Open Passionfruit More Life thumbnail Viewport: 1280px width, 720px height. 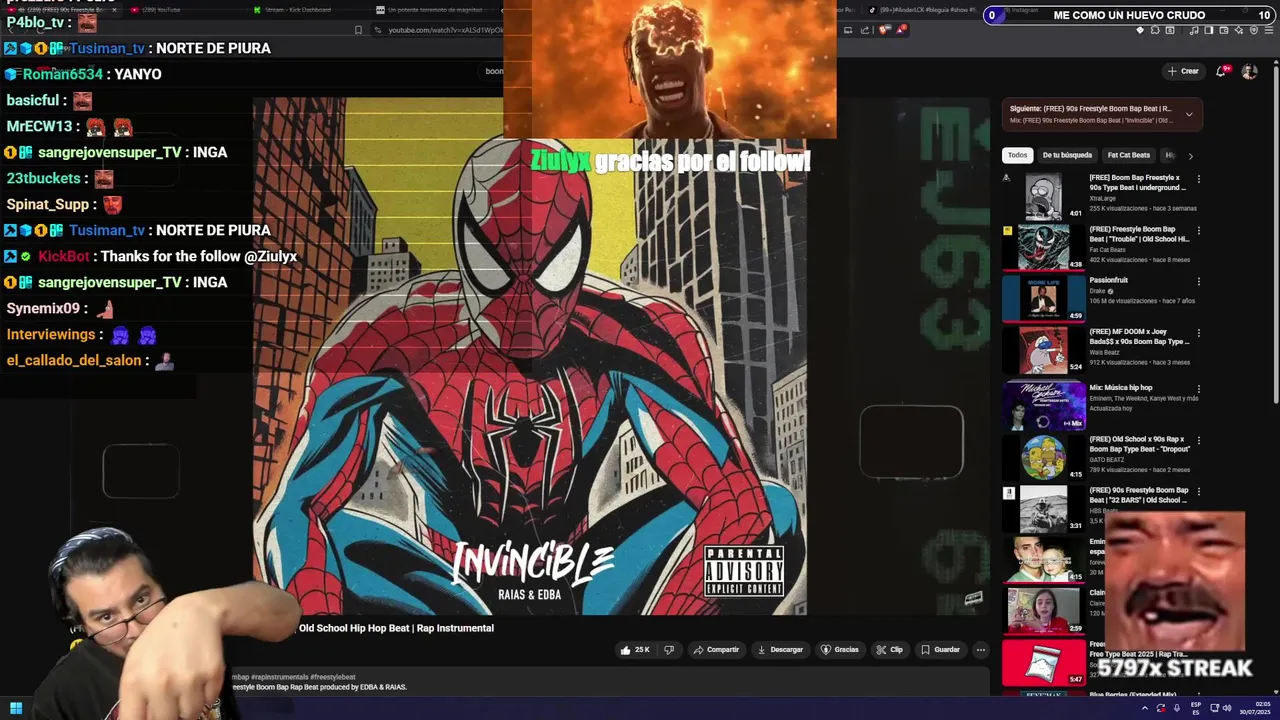pos(1044,298)
